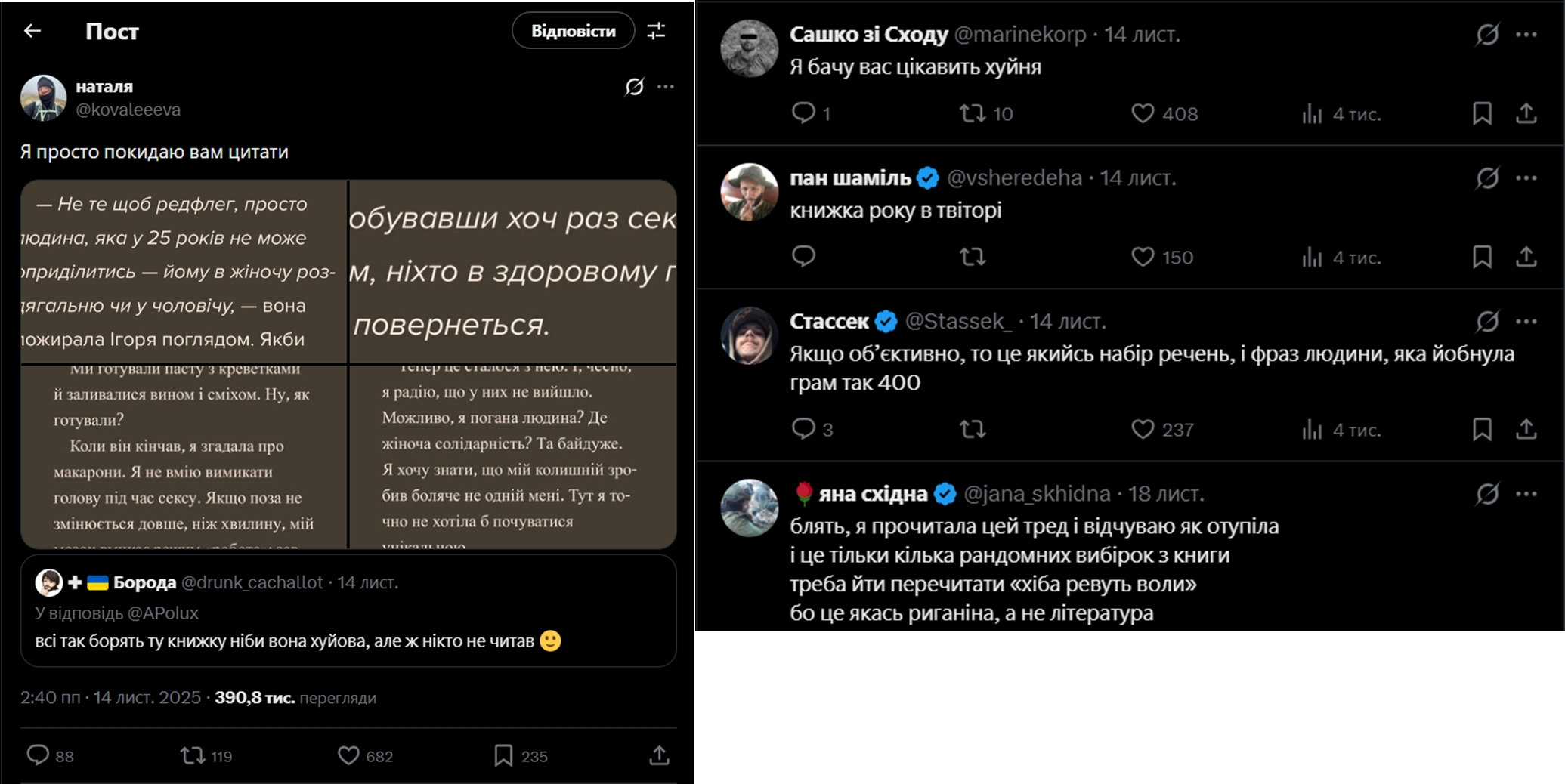The image size is (1565, 784).
Task: Bookmark the main post with 235 saves
Action: 503,755
